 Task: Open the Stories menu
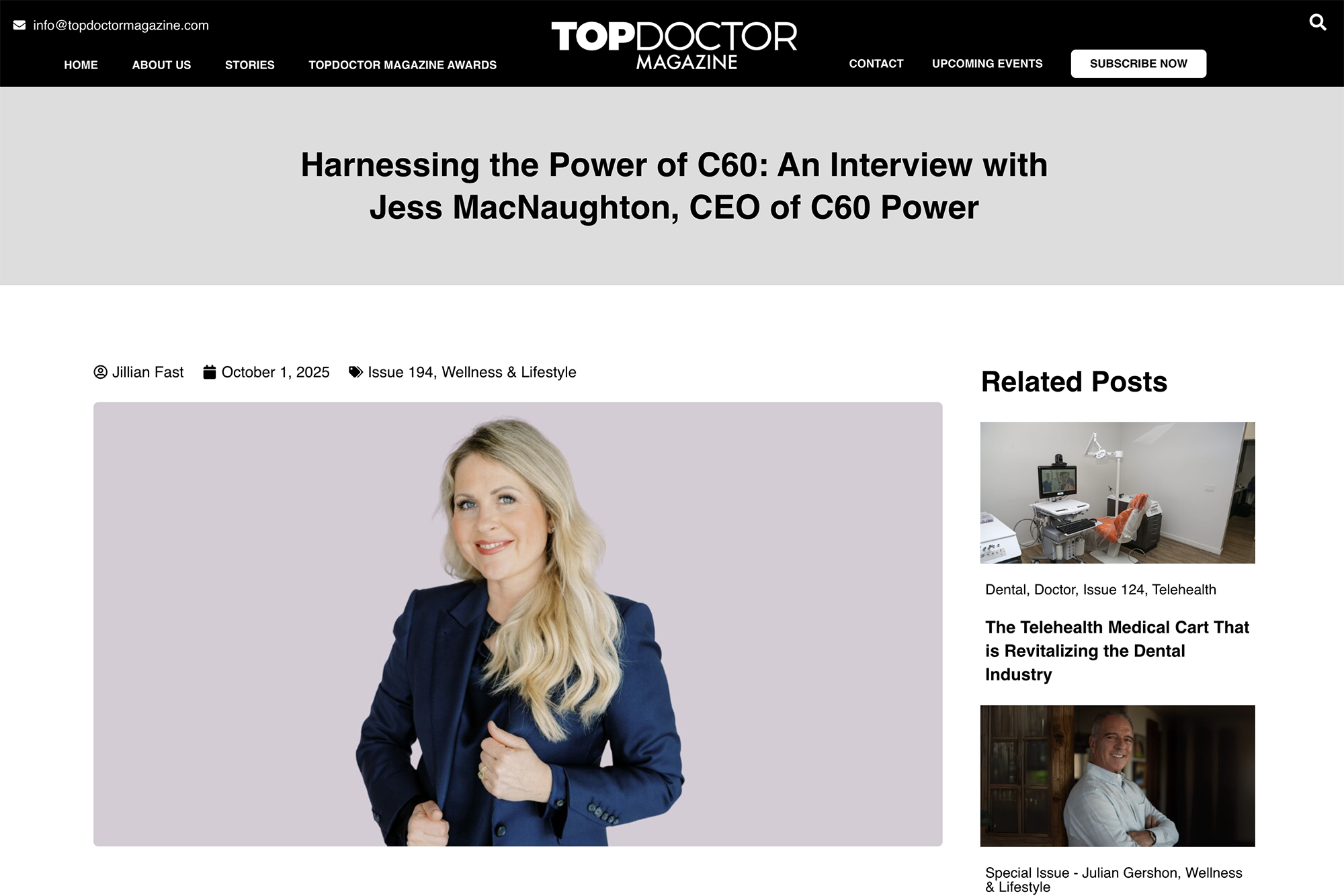tap(249, 65)
